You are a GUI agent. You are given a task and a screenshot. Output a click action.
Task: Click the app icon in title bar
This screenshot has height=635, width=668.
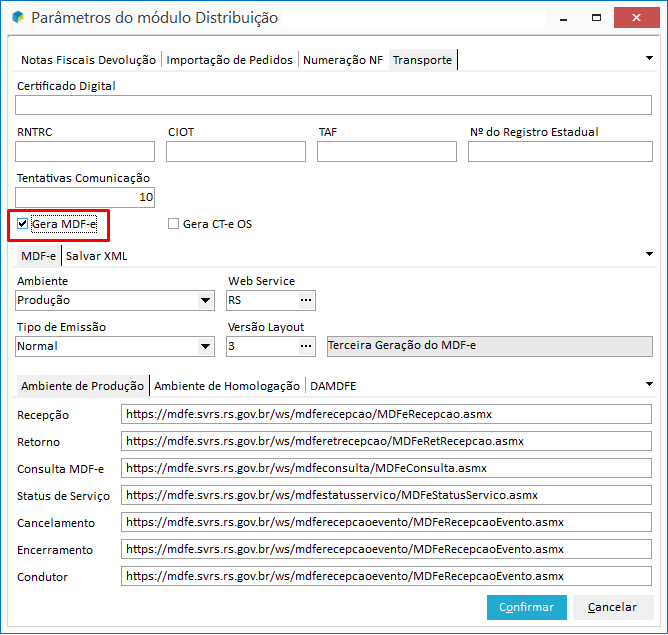[x=17, y=18]
